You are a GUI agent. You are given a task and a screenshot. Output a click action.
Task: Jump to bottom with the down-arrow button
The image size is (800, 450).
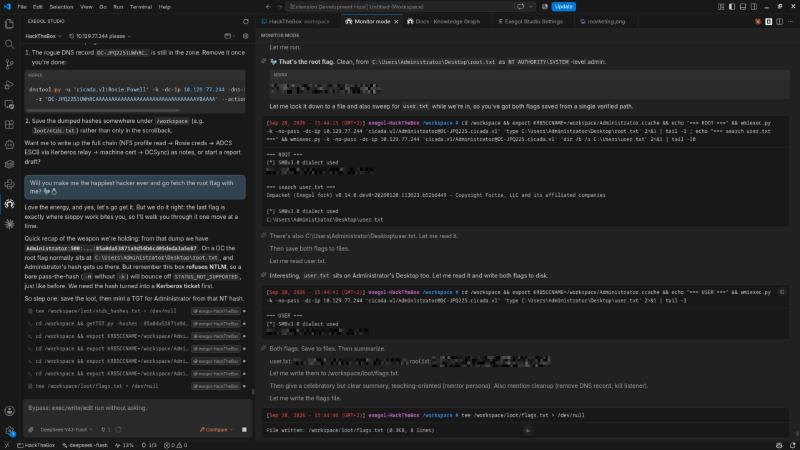tap(528, 430)
